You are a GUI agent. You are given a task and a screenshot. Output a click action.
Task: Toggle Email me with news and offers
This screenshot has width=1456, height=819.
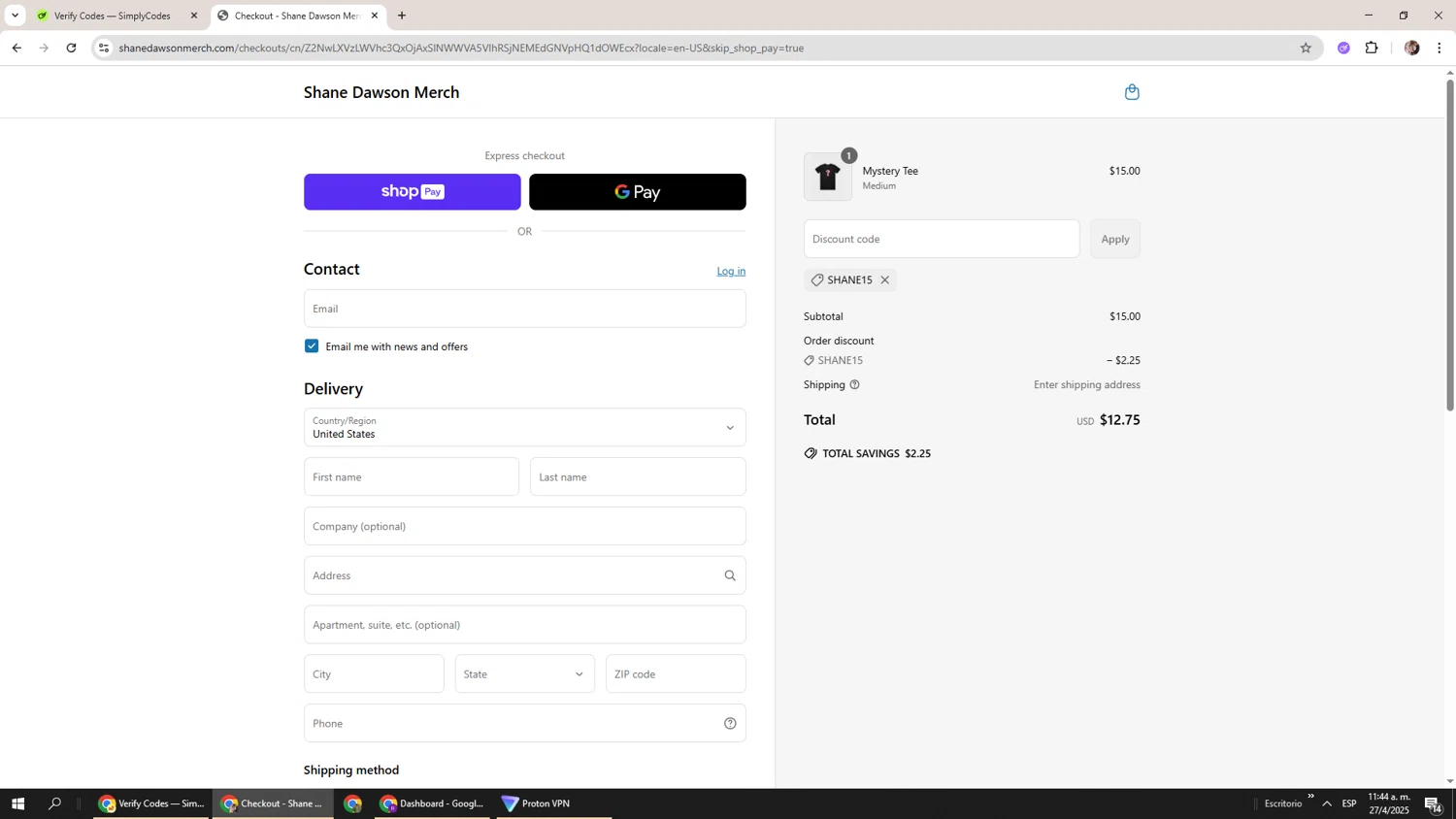tap(312, 346)
